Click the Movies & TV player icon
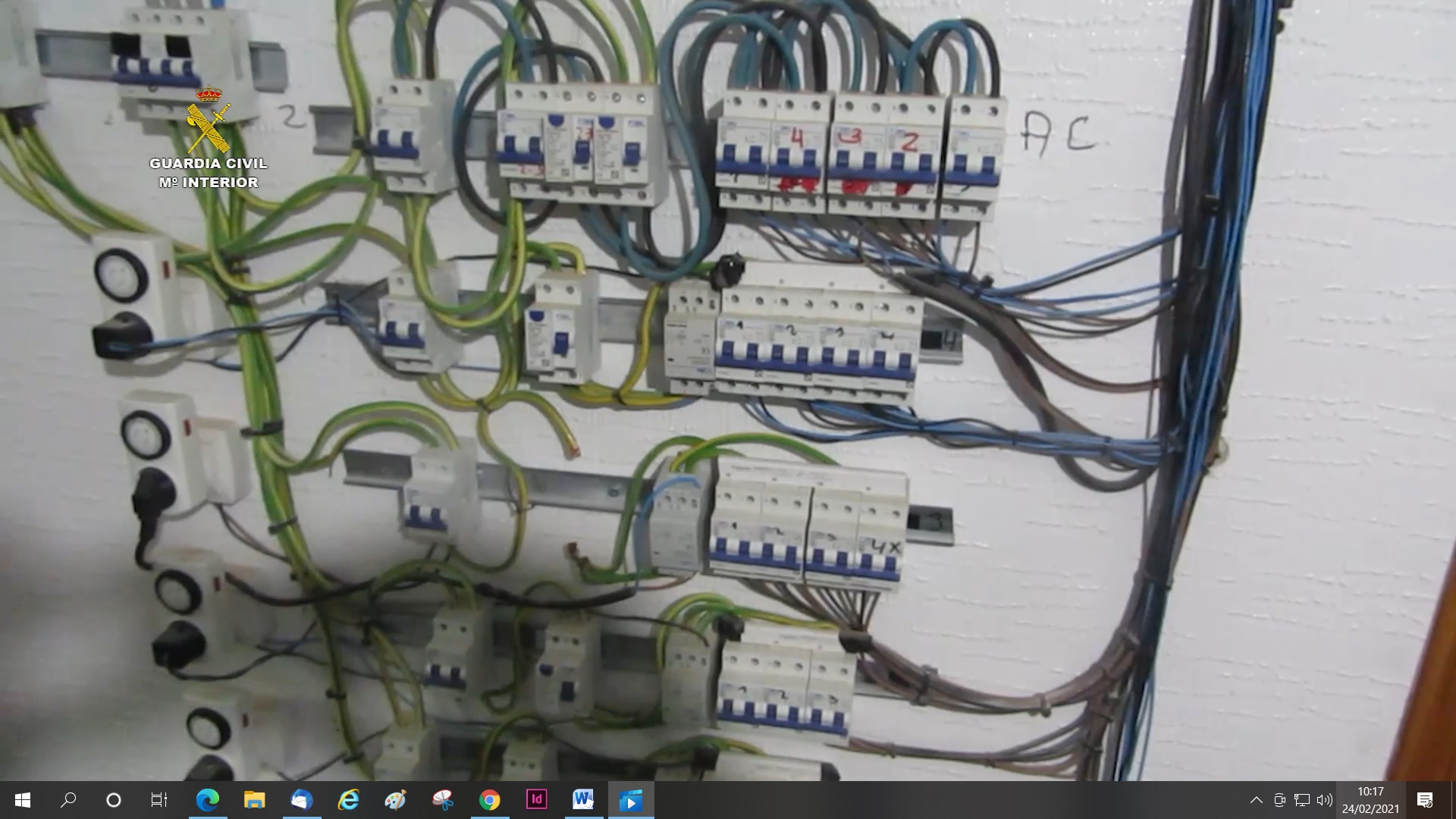Image resolution: width=1456 pixels, height=819 pixels. point(630,800)
